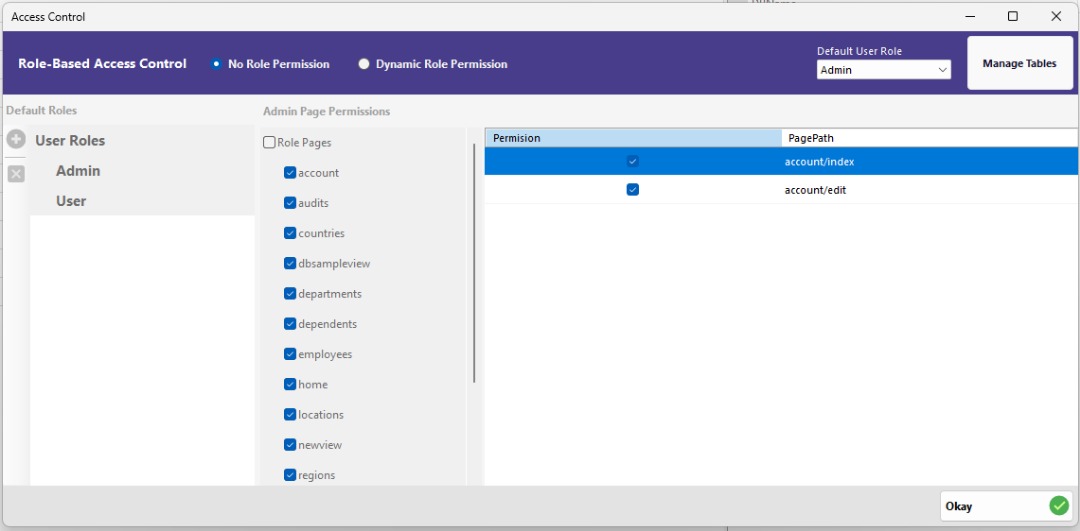Select the User role
Screen dimensions: 1080x531
(x=71, y=201)
